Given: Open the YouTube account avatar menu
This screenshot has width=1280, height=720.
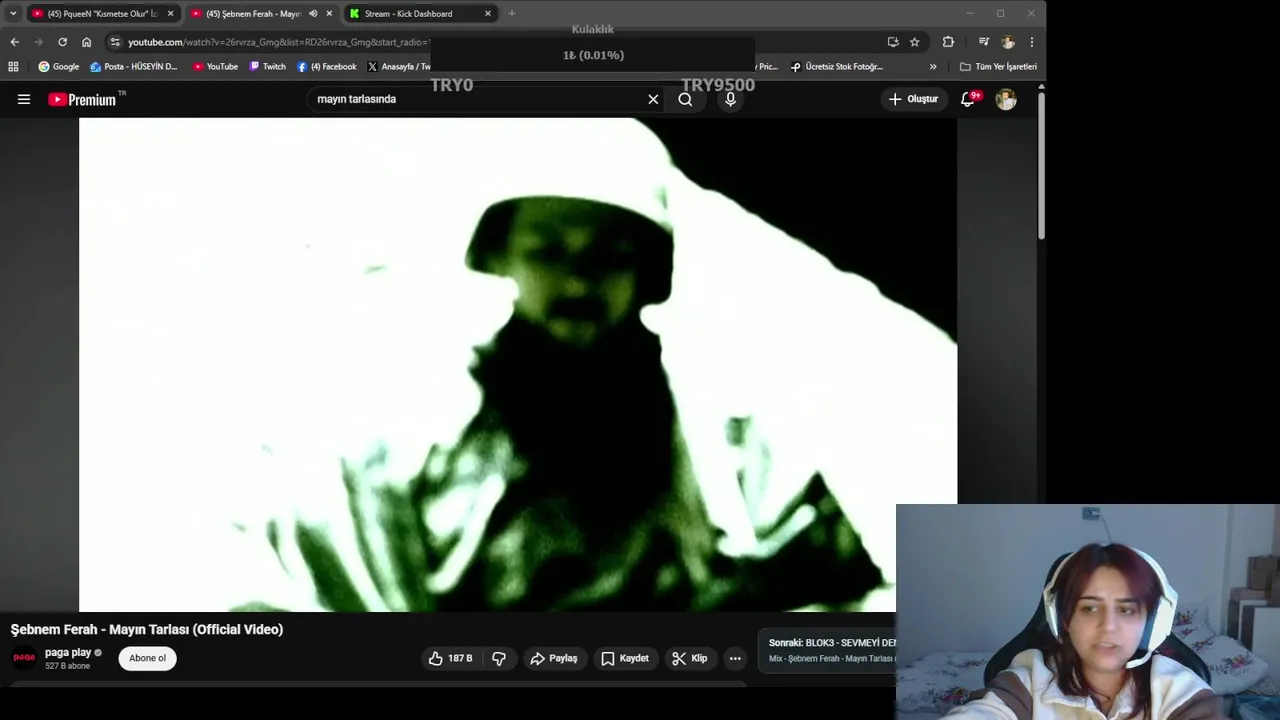Looking at the screenshot, I should (1006, 99).
